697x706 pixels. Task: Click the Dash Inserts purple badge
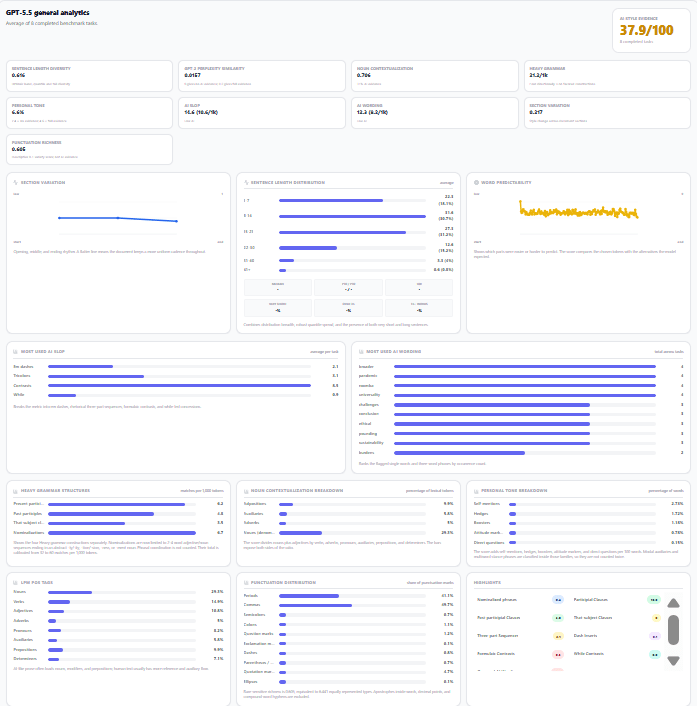[655, 636]
